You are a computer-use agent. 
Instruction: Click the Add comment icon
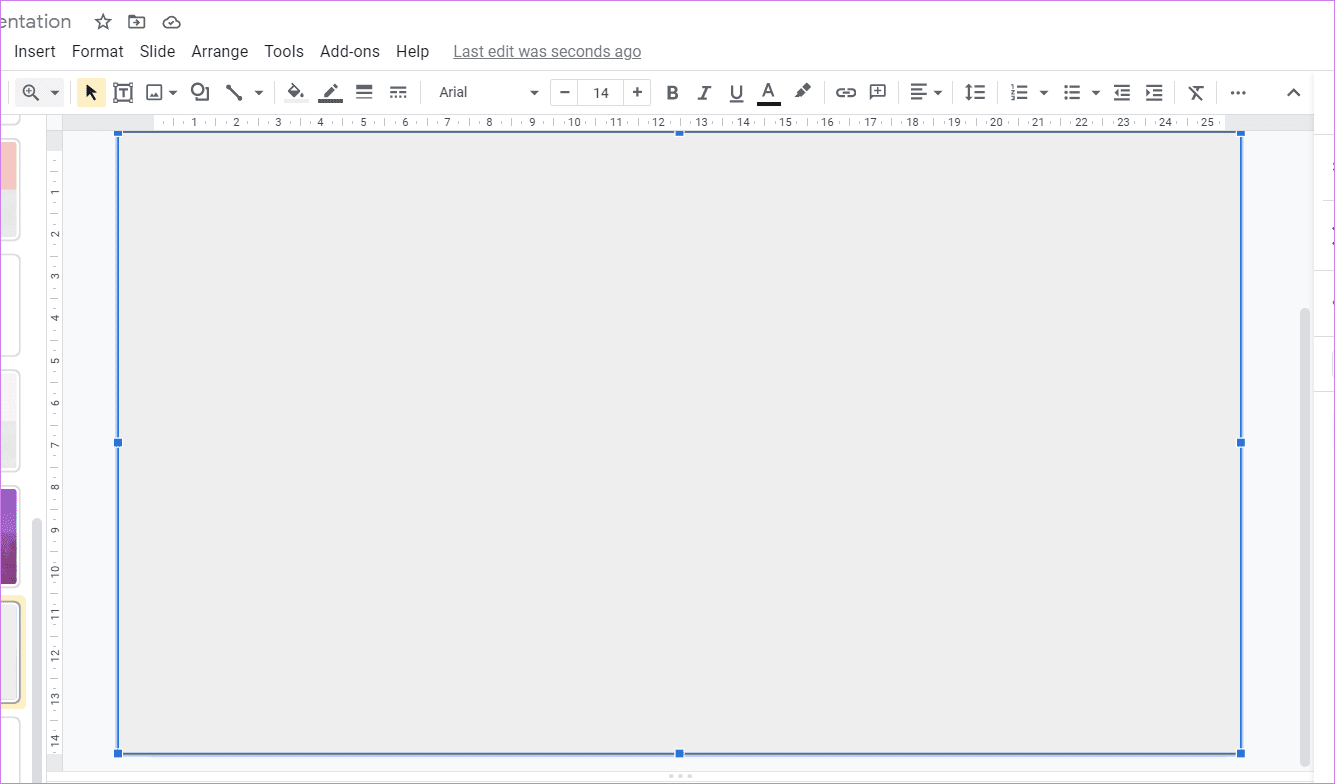(878, 93)
